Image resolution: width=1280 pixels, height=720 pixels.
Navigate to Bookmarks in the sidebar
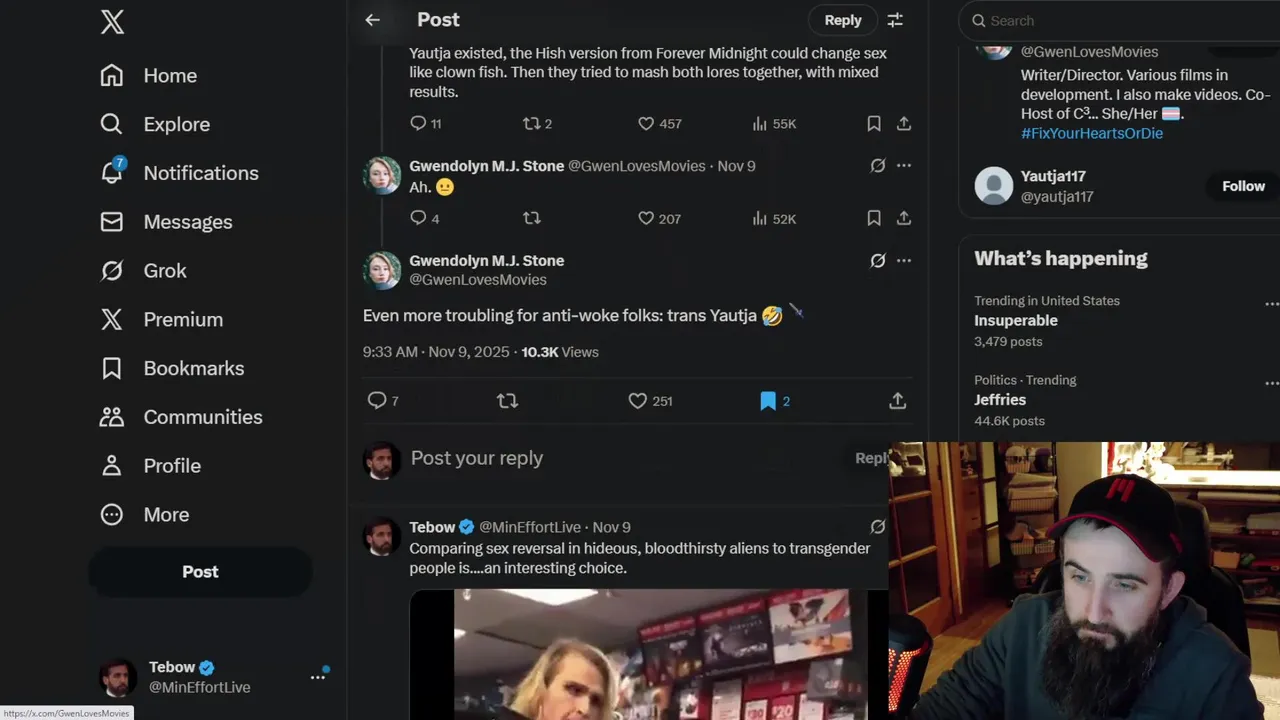193,368
